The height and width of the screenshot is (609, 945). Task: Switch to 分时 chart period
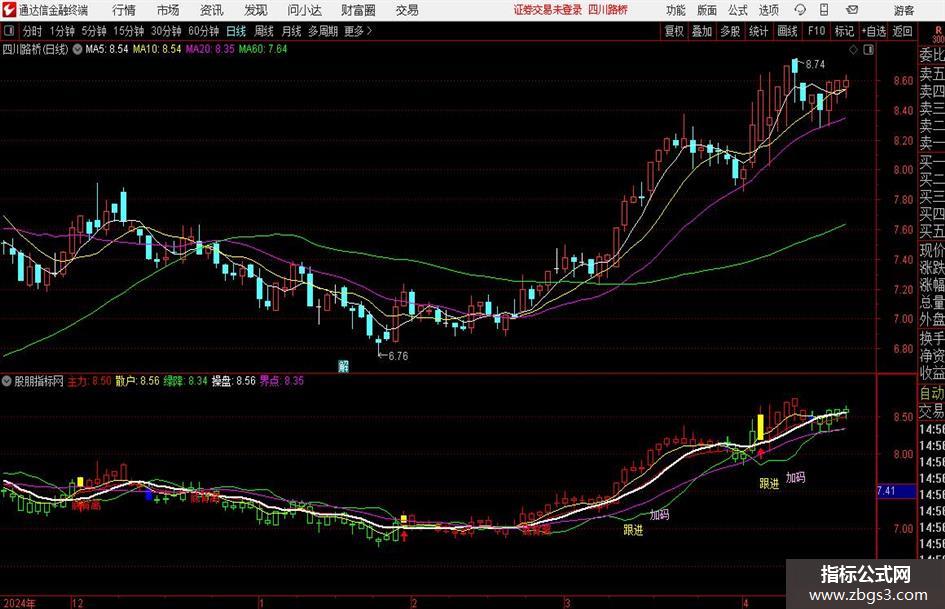33,31
